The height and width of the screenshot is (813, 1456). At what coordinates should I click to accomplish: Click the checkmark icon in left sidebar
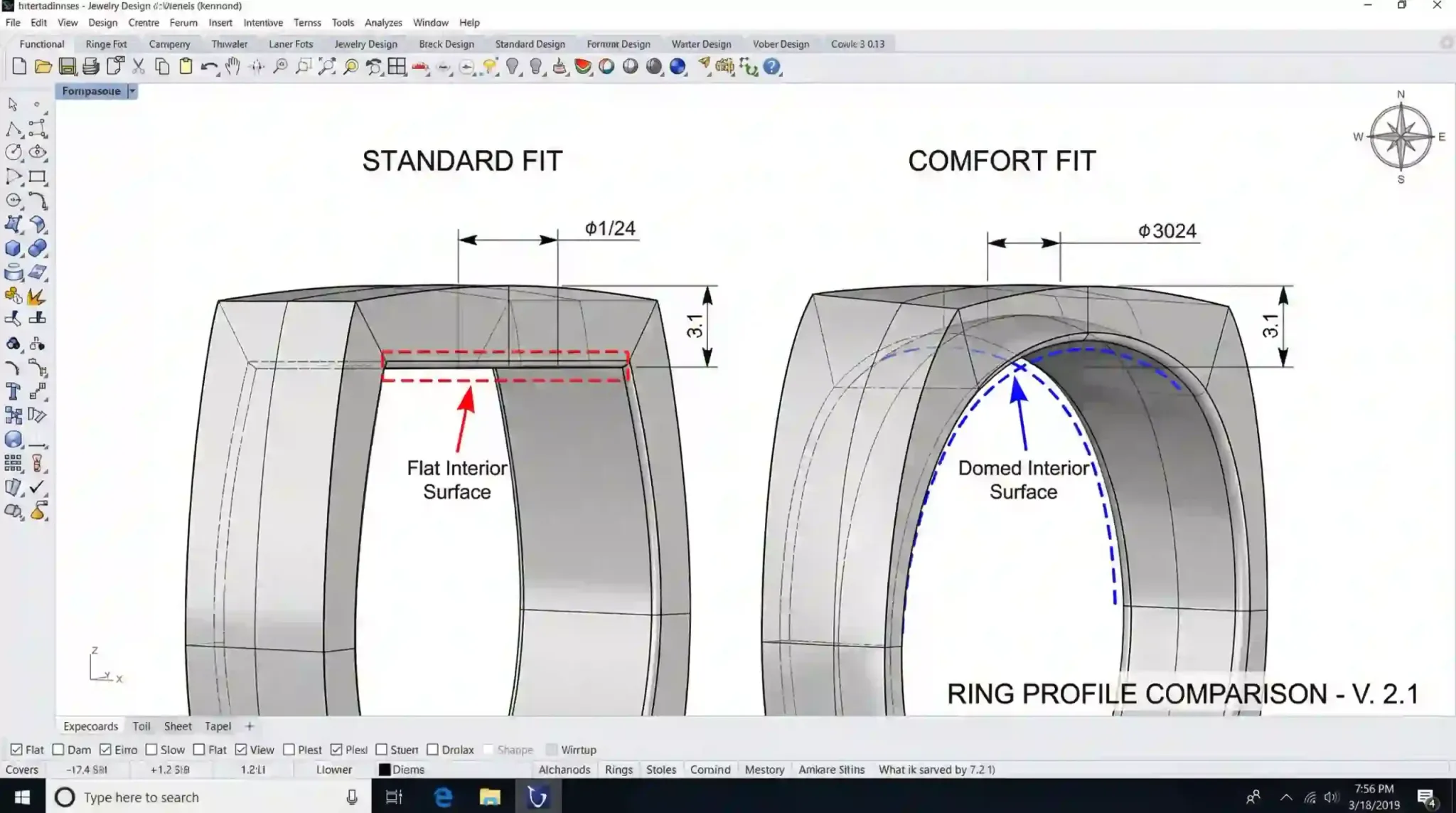[x=38, y=487]
